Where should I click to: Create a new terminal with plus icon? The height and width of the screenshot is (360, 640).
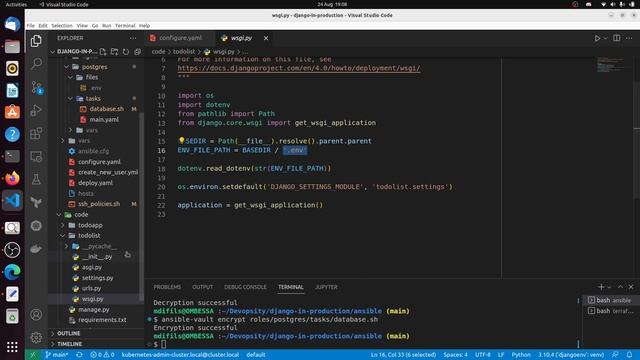coord(601,287)
